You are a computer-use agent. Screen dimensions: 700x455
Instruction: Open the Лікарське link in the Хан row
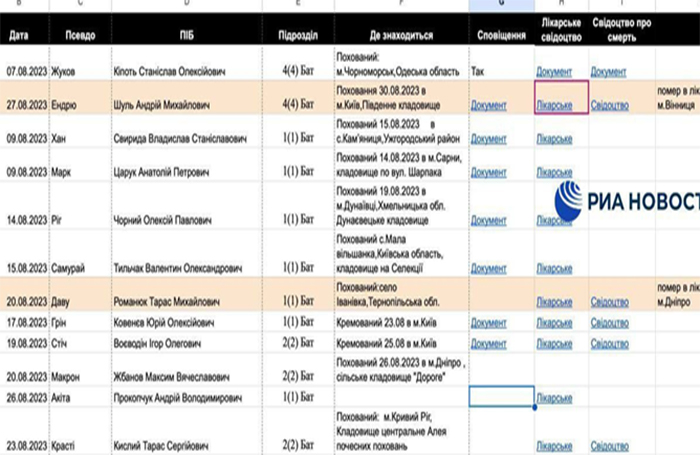(554, 139)
